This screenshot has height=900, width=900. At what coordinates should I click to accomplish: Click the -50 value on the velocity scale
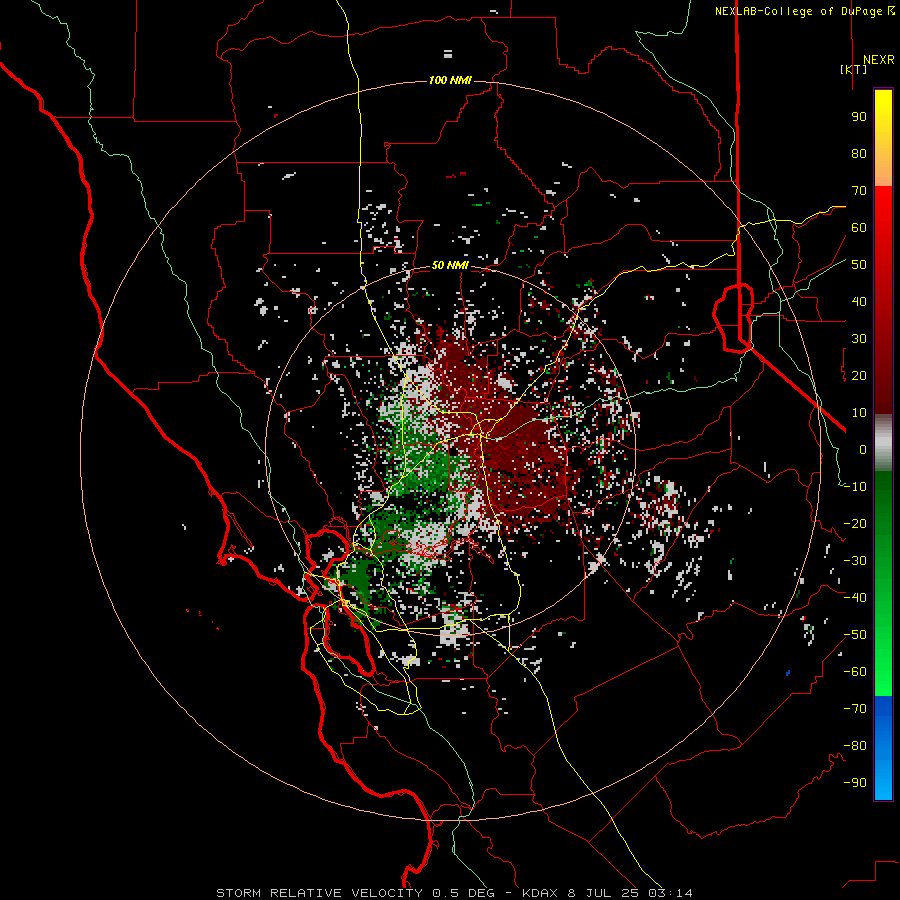pos(855,635)
